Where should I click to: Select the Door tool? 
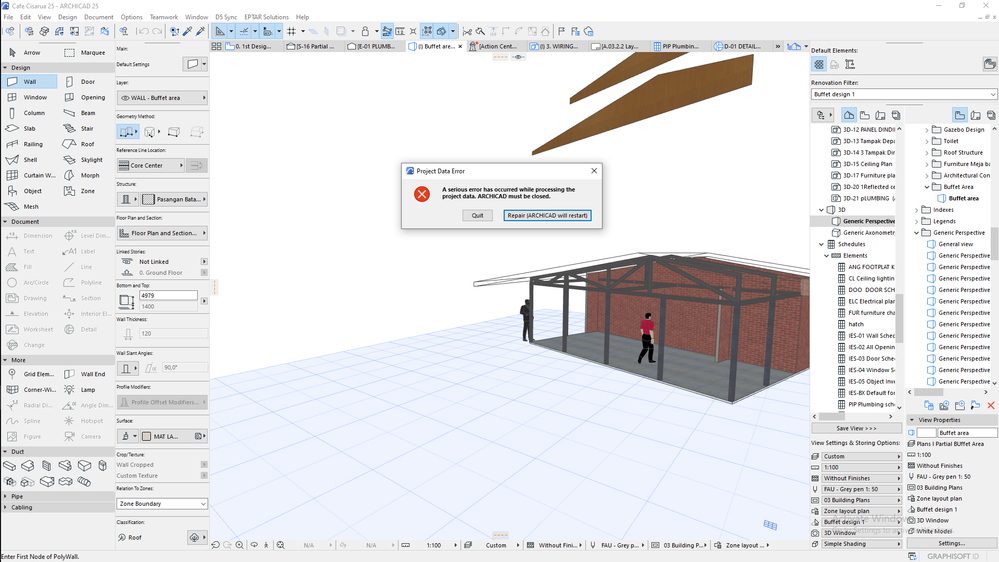point(87,82)
